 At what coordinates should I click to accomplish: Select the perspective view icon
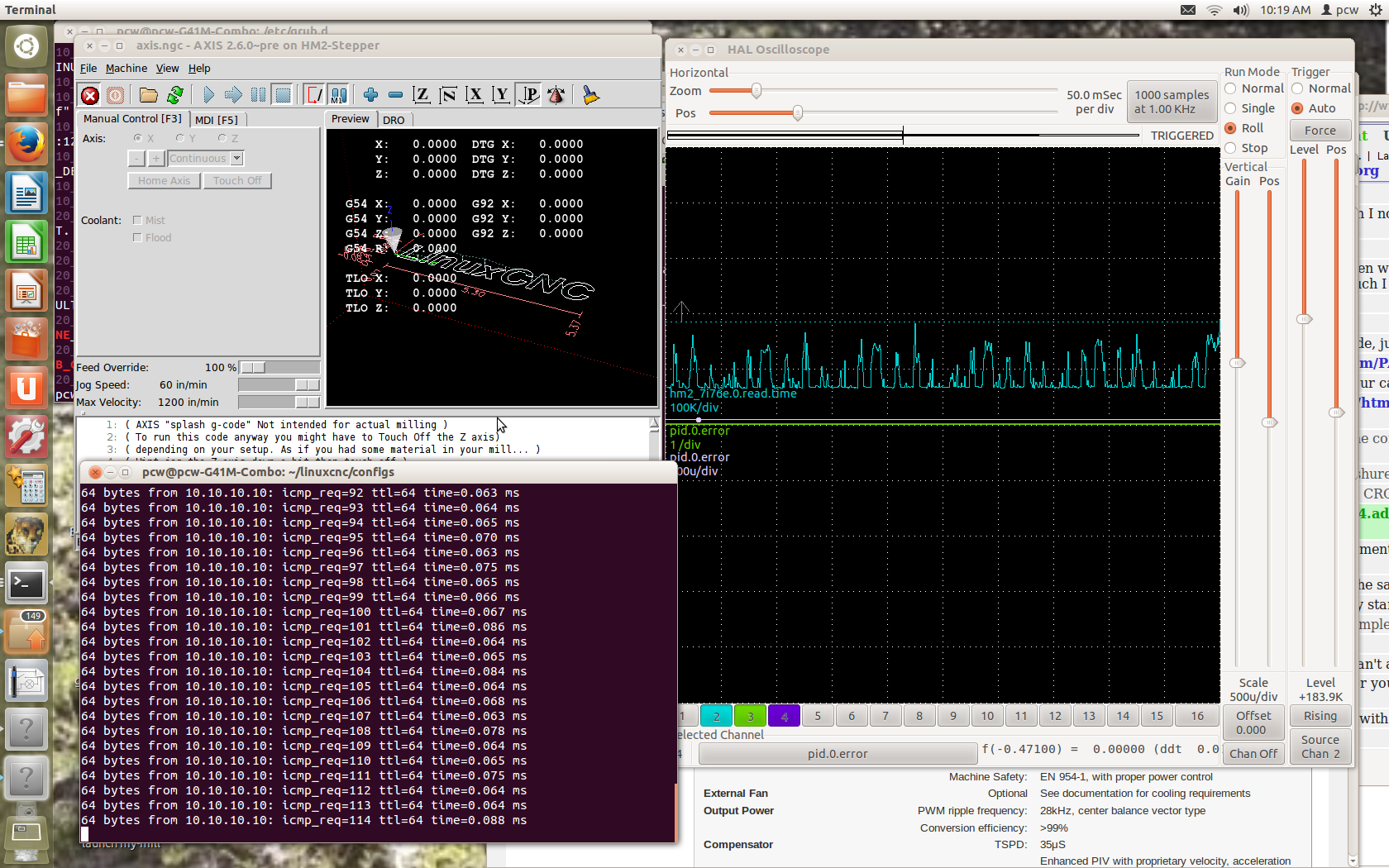529,95
